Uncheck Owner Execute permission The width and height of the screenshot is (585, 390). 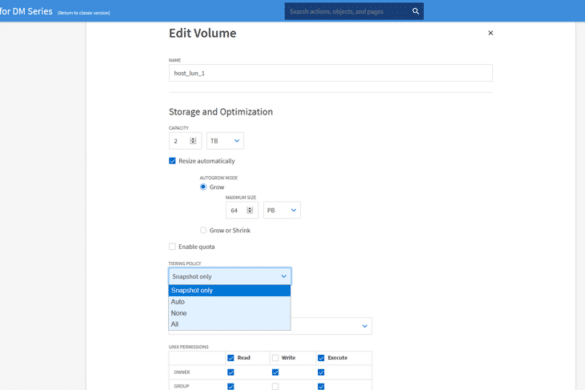click(321, 372)
